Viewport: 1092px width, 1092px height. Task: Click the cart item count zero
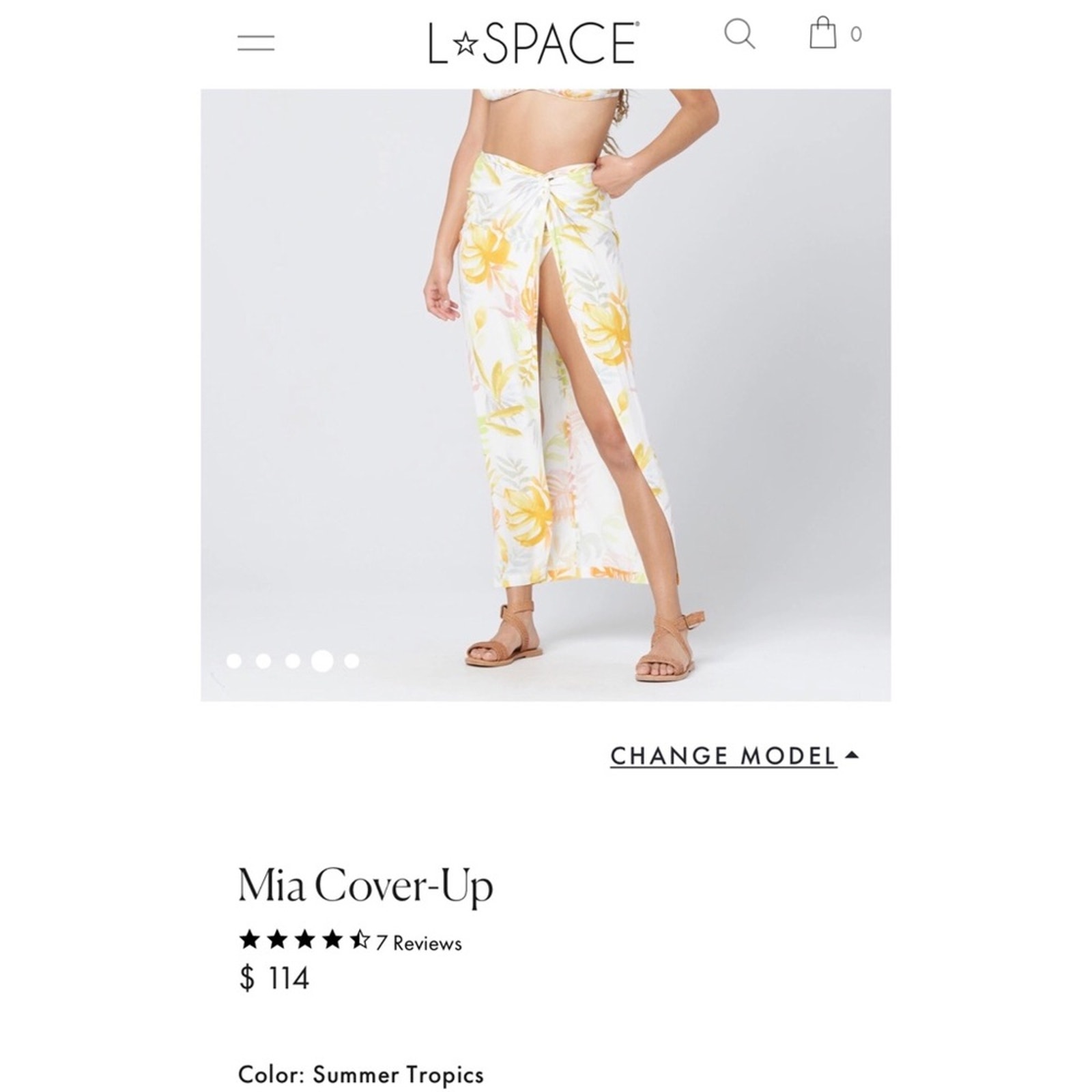[856, 34]
